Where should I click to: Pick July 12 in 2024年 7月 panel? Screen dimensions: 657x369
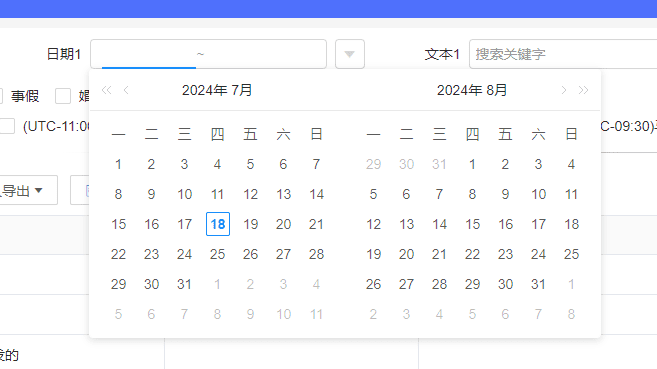(251, 194)
